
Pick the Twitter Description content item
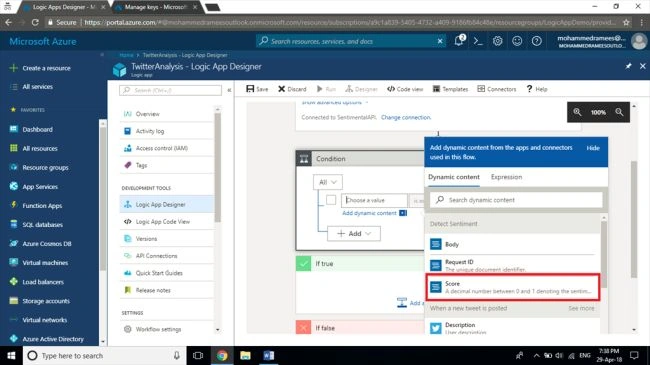[513, 327]
